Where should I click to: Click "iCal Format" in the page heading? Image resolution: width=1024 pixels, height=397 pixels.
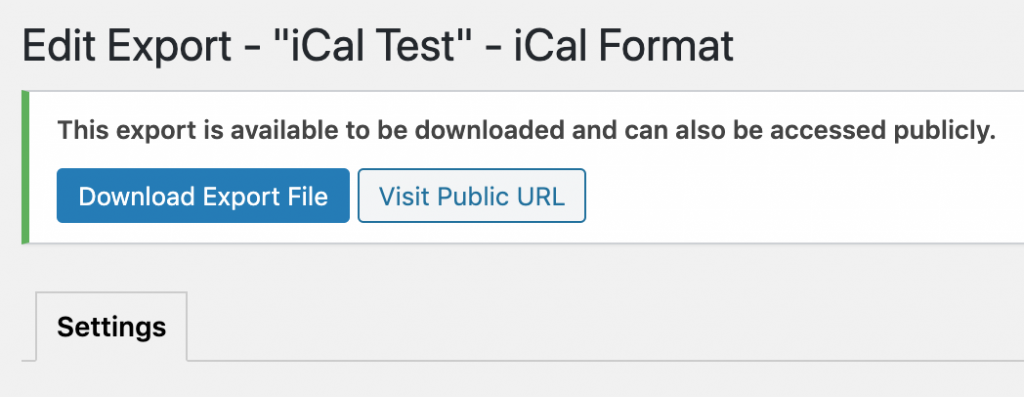624,46
